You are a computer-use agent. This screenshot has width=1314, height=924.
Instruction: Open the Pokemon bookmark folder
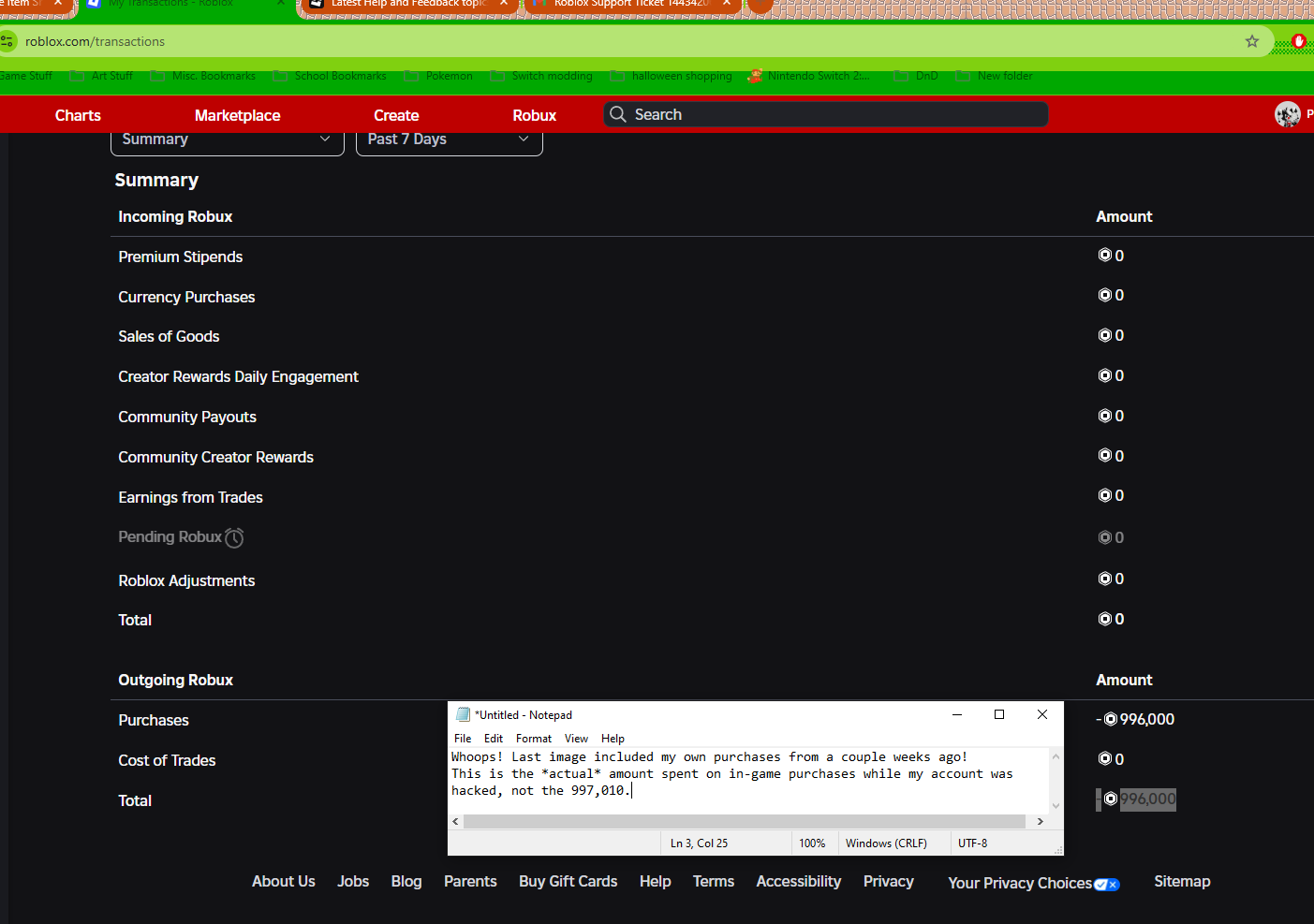pyautogui.click(x=438, y=76)
